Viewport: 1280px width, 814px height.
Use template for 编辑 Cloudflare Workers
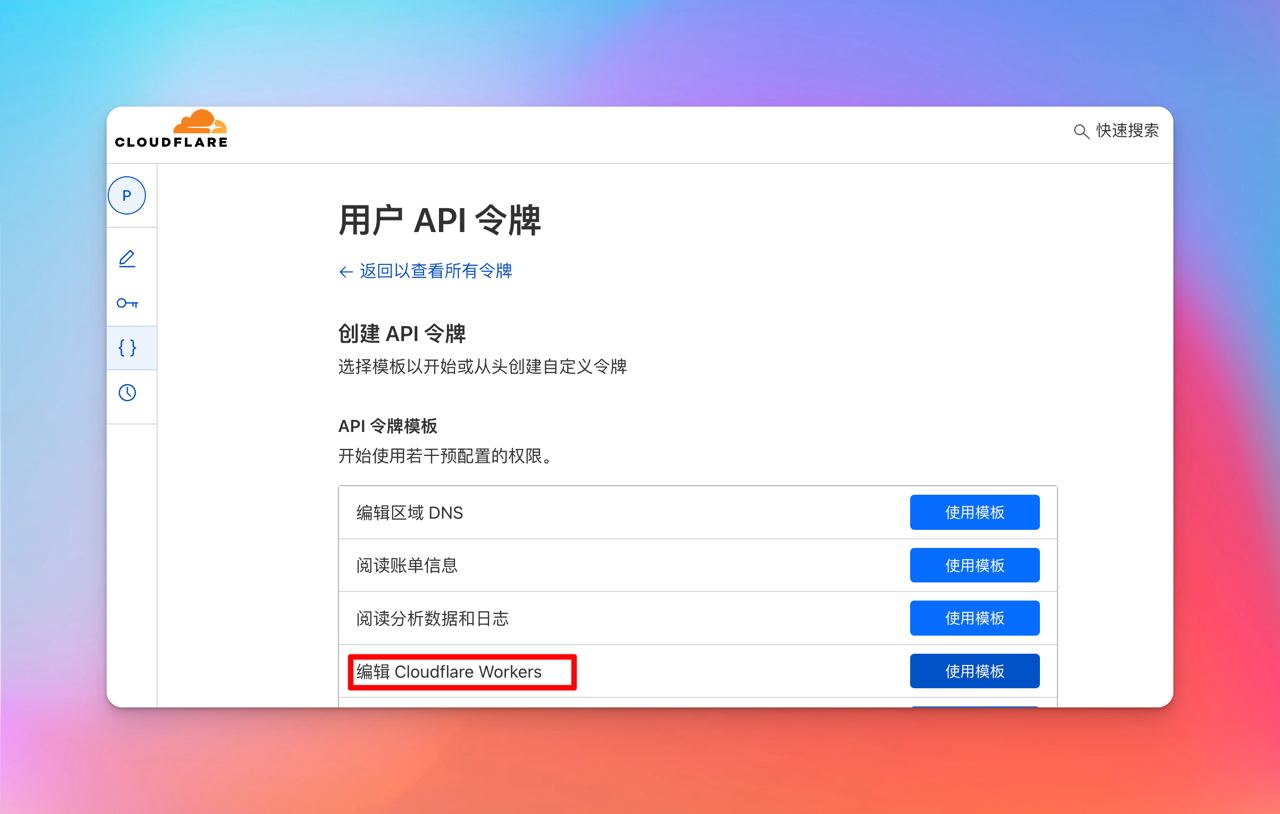click(975, 671)
